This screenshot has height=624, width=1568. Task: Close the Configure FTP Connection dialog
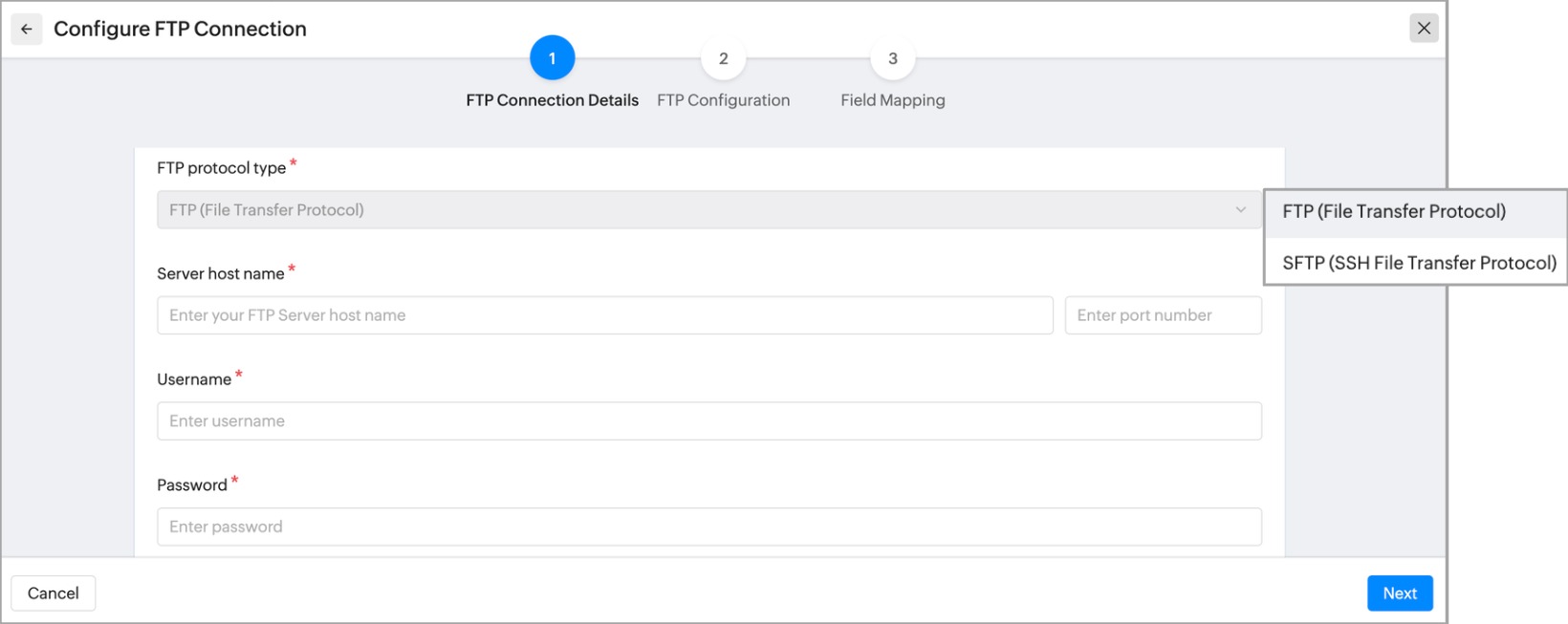pyautogui.click(x=1424, y=29)
